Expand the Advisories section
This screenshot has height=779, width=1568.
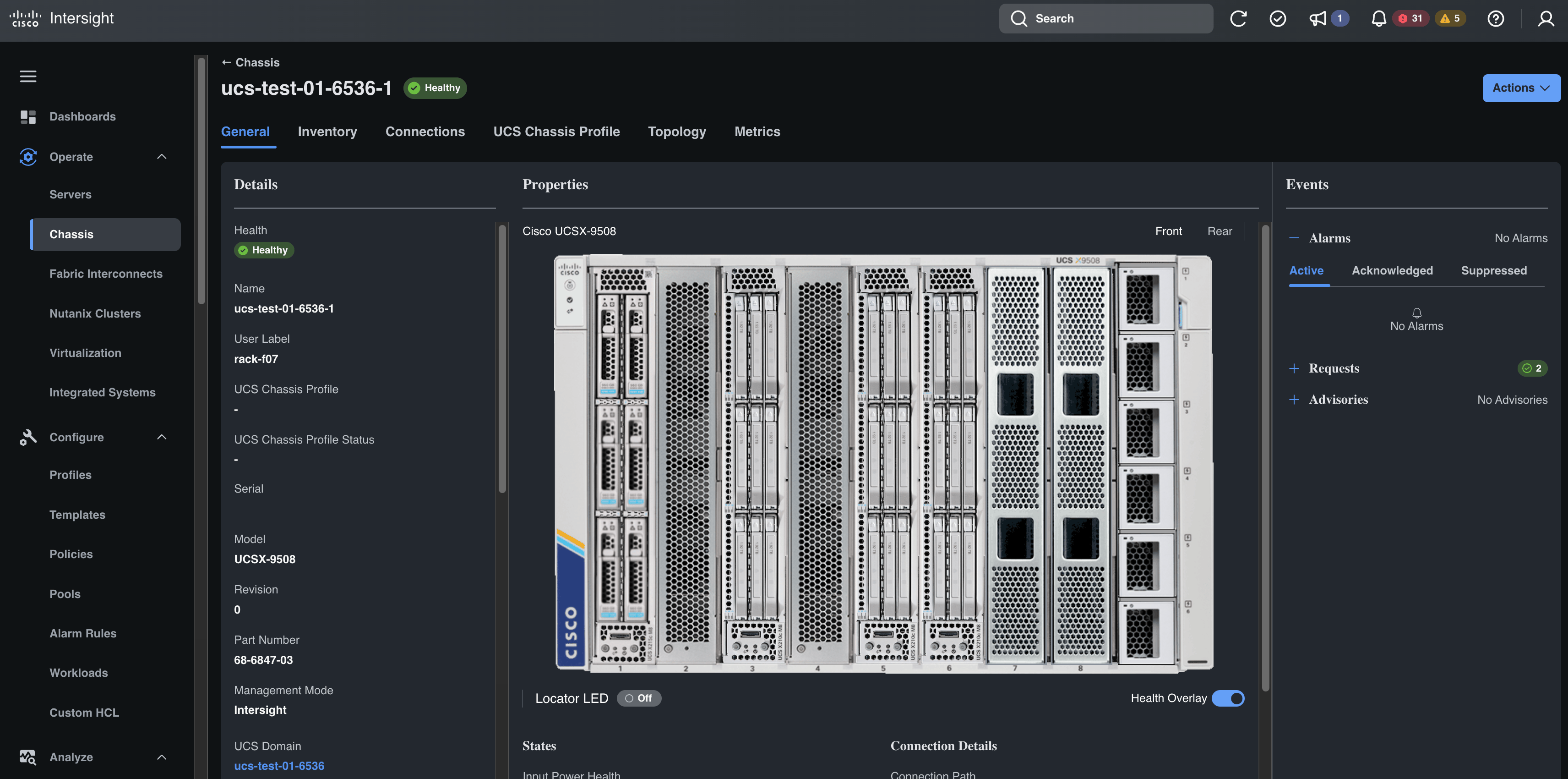click(1294, 400)
